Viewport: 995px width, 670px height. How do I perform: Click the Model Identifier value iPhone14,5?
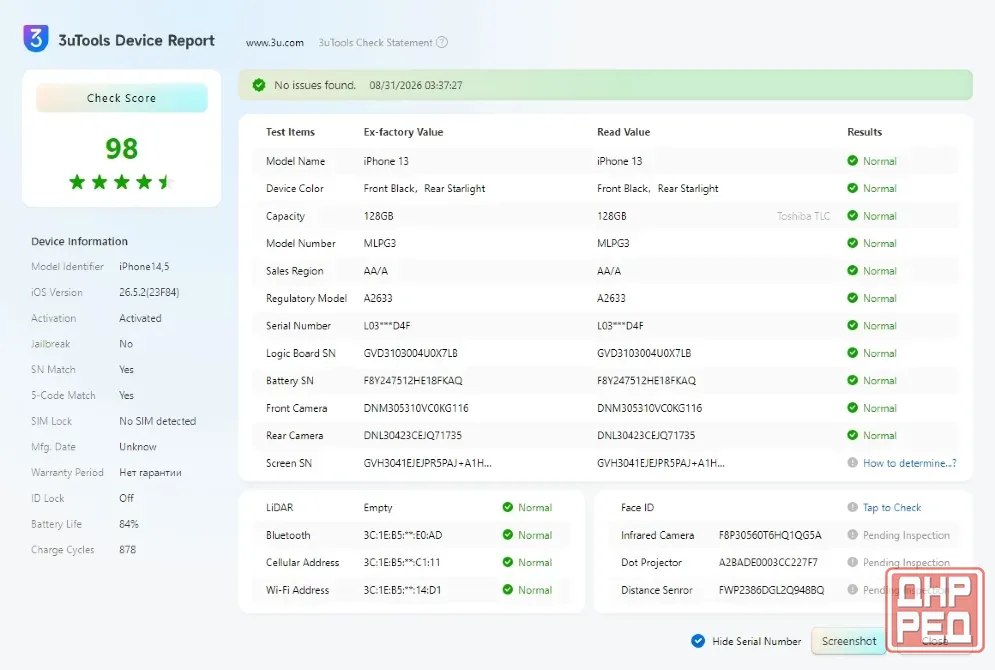[x=144, y=266]
